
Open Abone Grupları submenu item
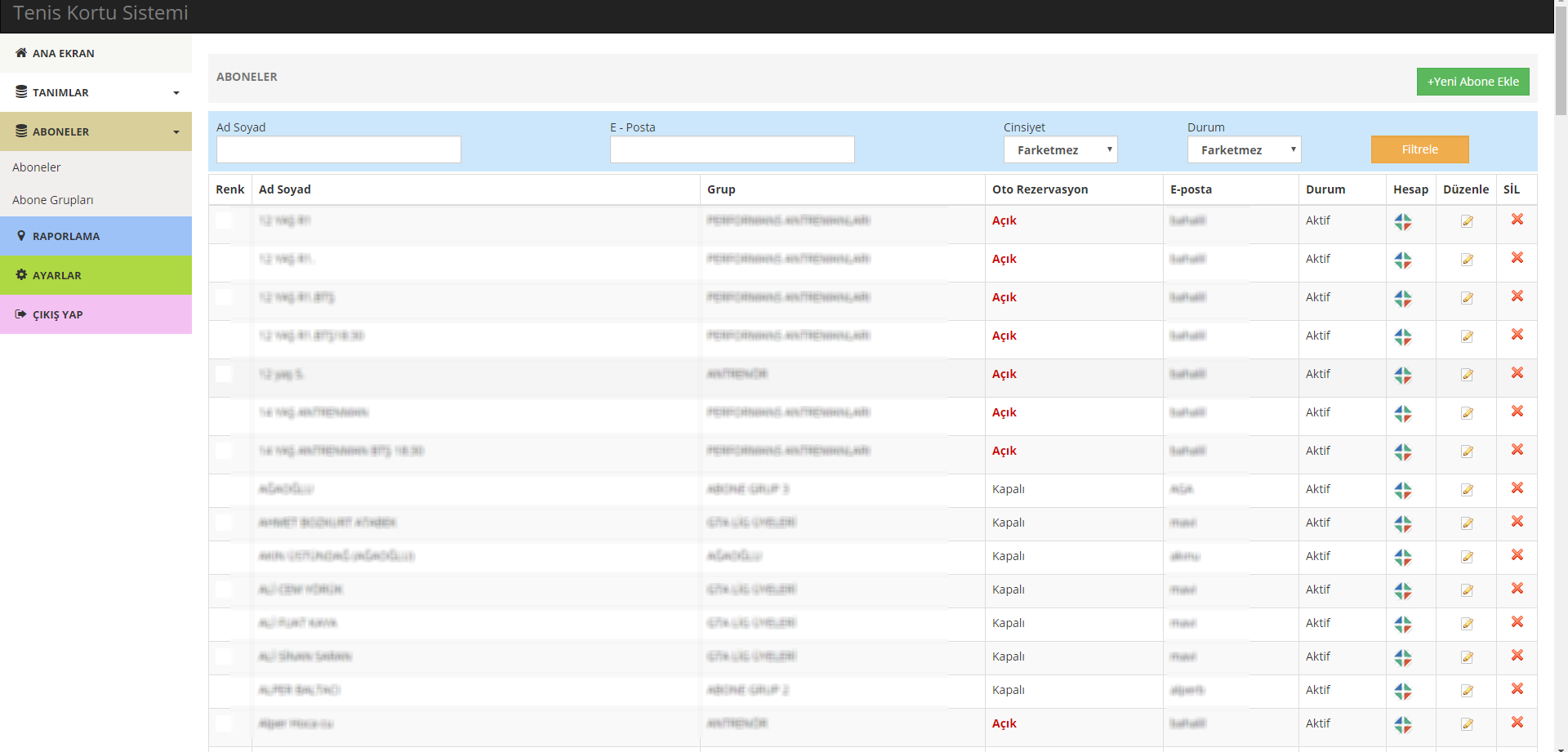pos(53,199)
